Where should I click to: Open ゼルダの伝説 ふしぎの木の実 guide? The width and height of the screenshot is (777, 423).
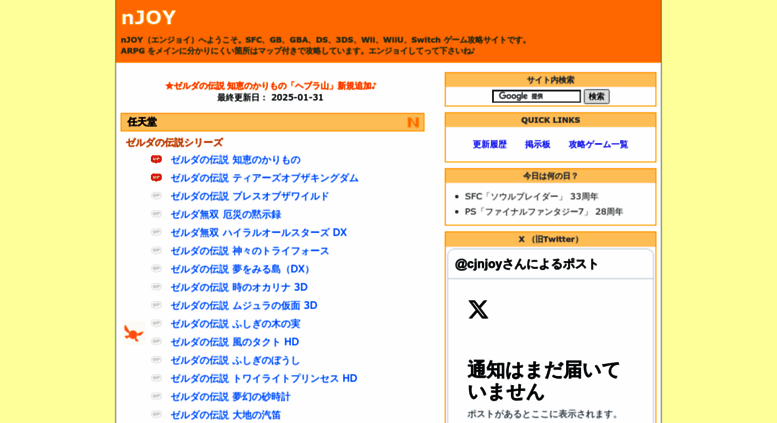pos(235,324)
